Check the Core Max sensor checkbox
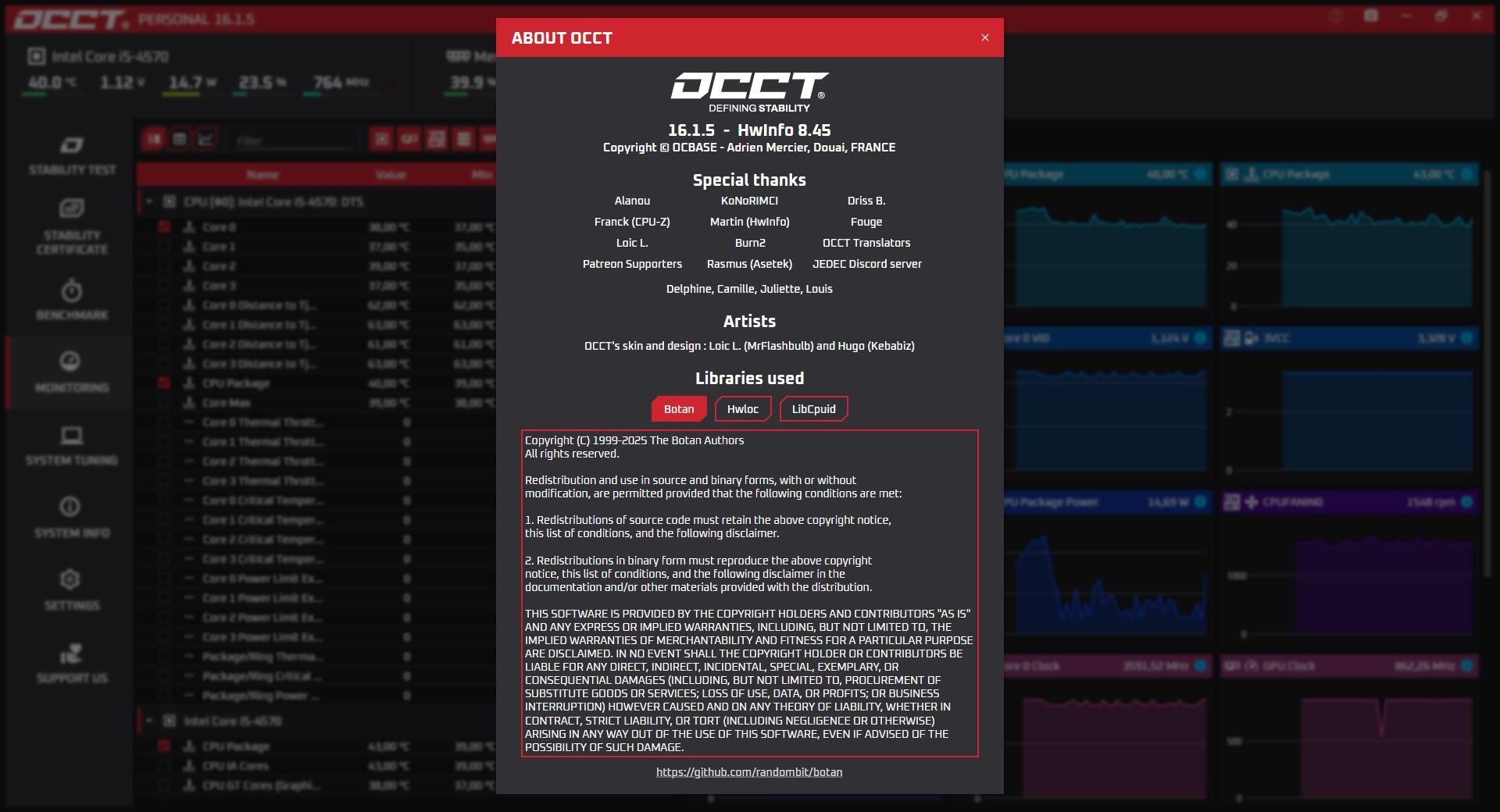 click(164, 403)
